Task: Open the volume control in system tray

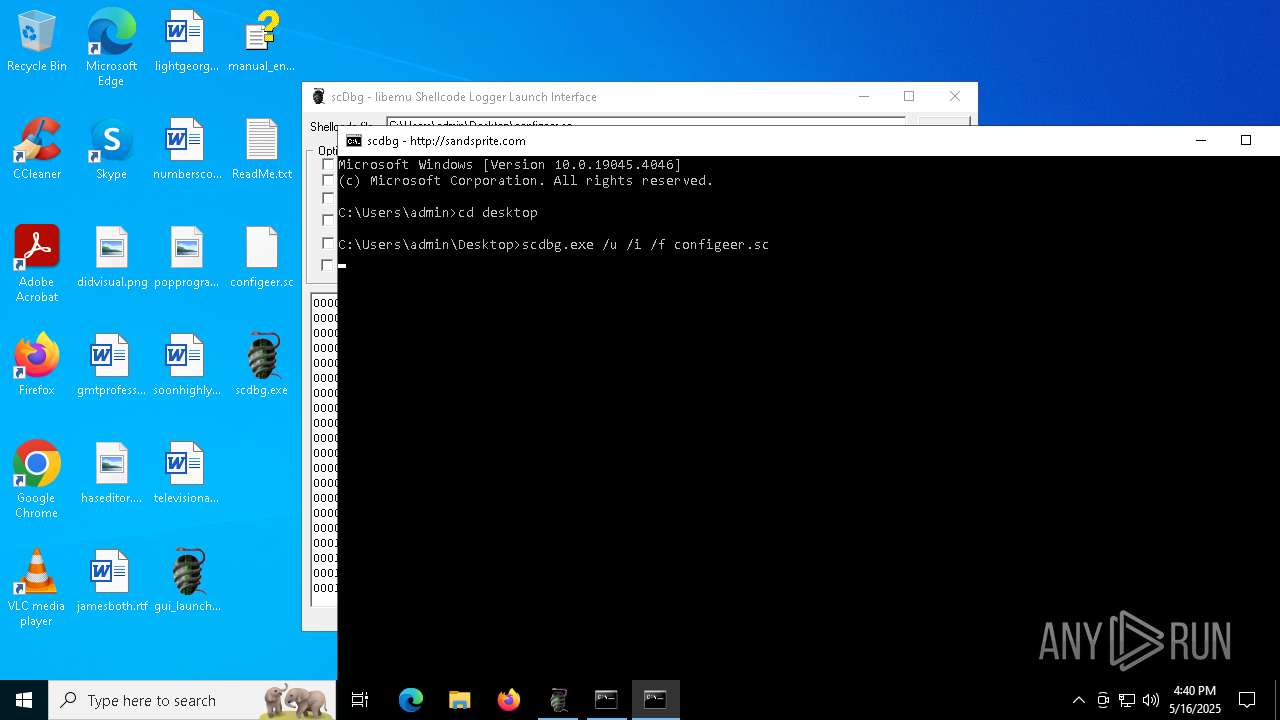Action: click(x=1150, y=700)
